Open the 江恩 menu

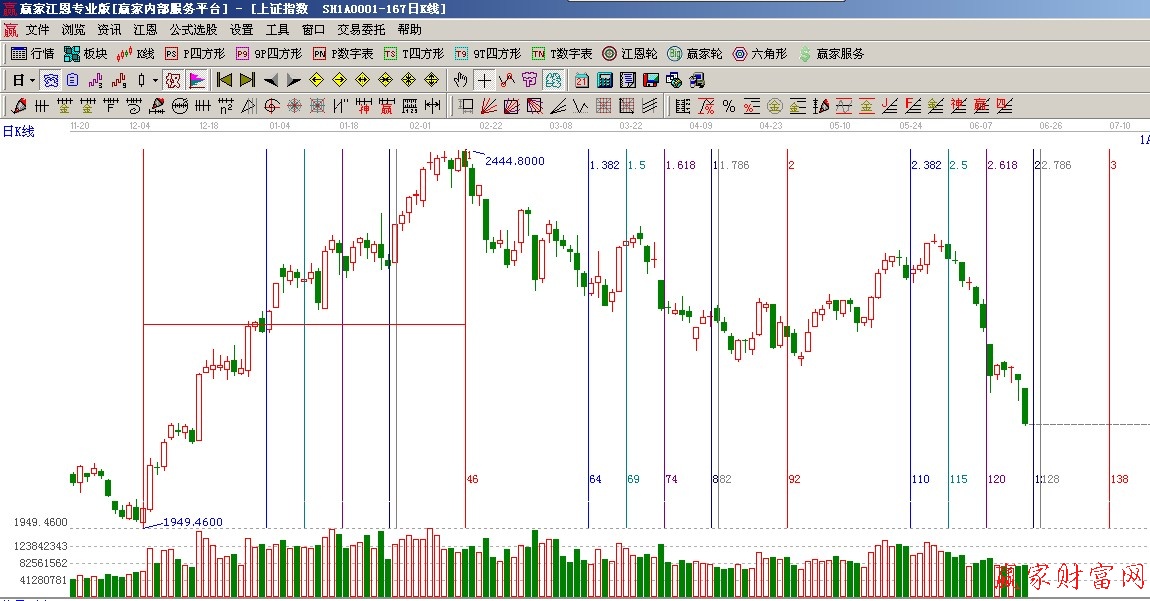(145, 30)
